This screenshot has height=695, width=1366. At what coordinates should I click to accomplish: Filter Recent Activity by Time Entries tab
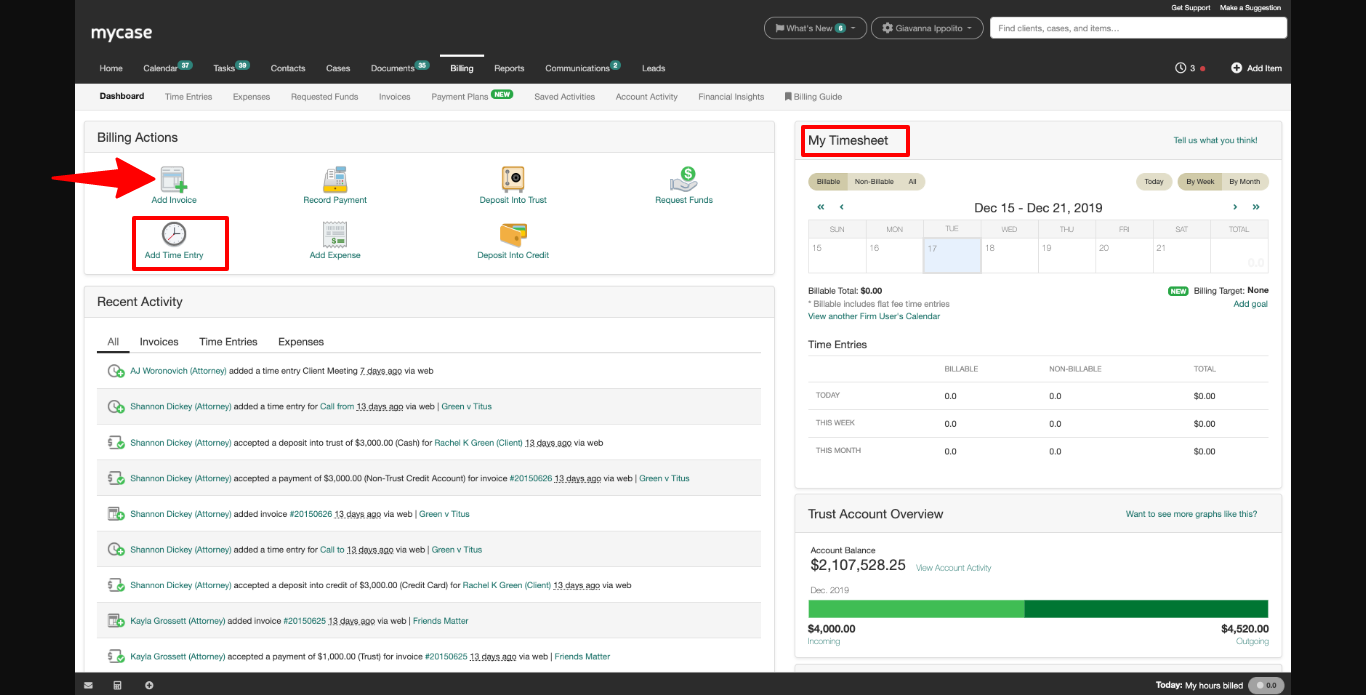point(228,342)
